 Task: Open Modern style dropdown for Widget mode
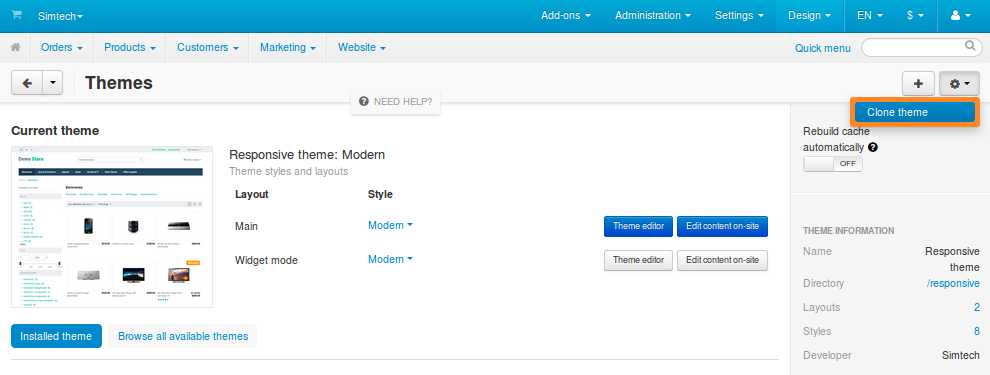point(390,259)
